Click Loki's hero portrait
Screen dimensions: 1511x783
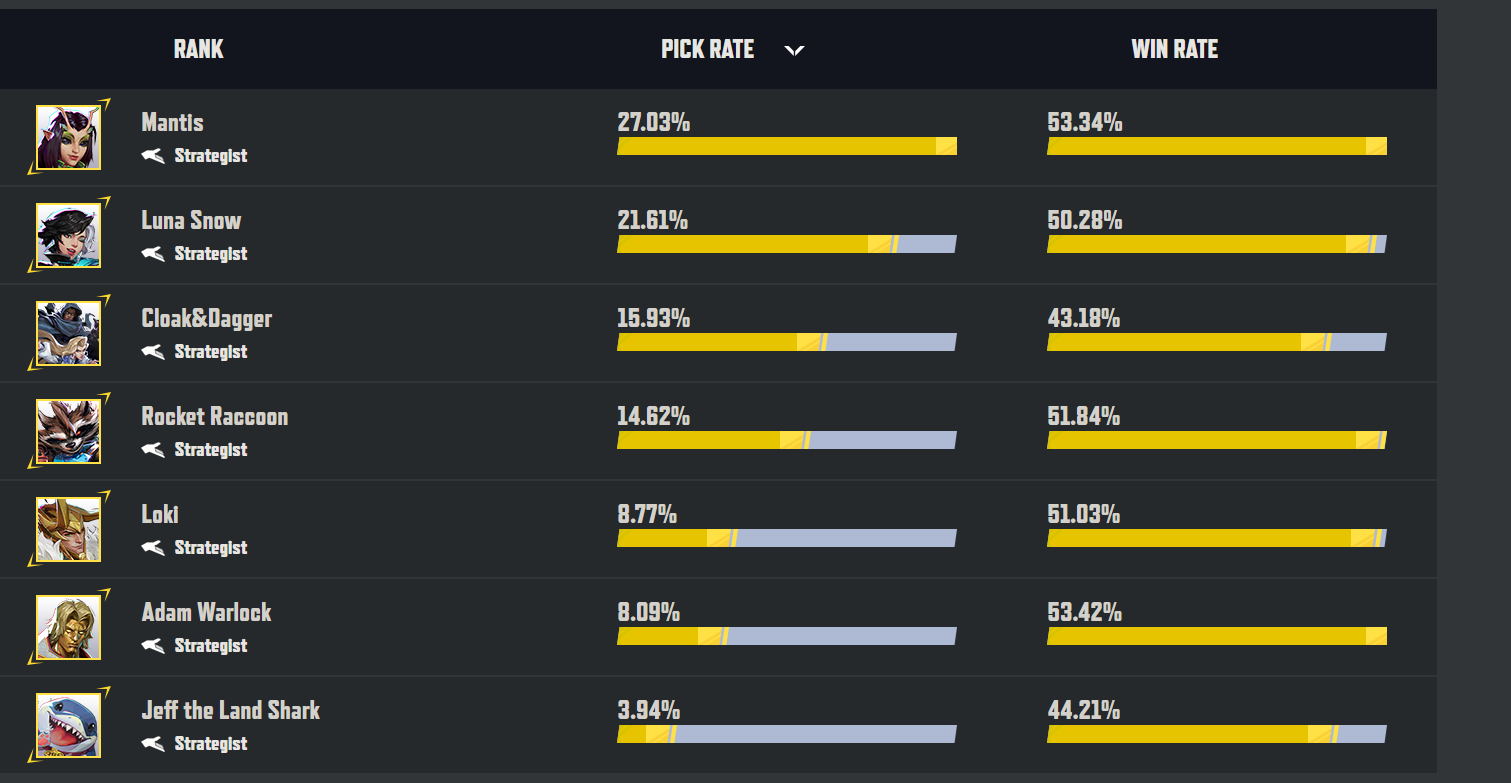(x=68, y=529)
